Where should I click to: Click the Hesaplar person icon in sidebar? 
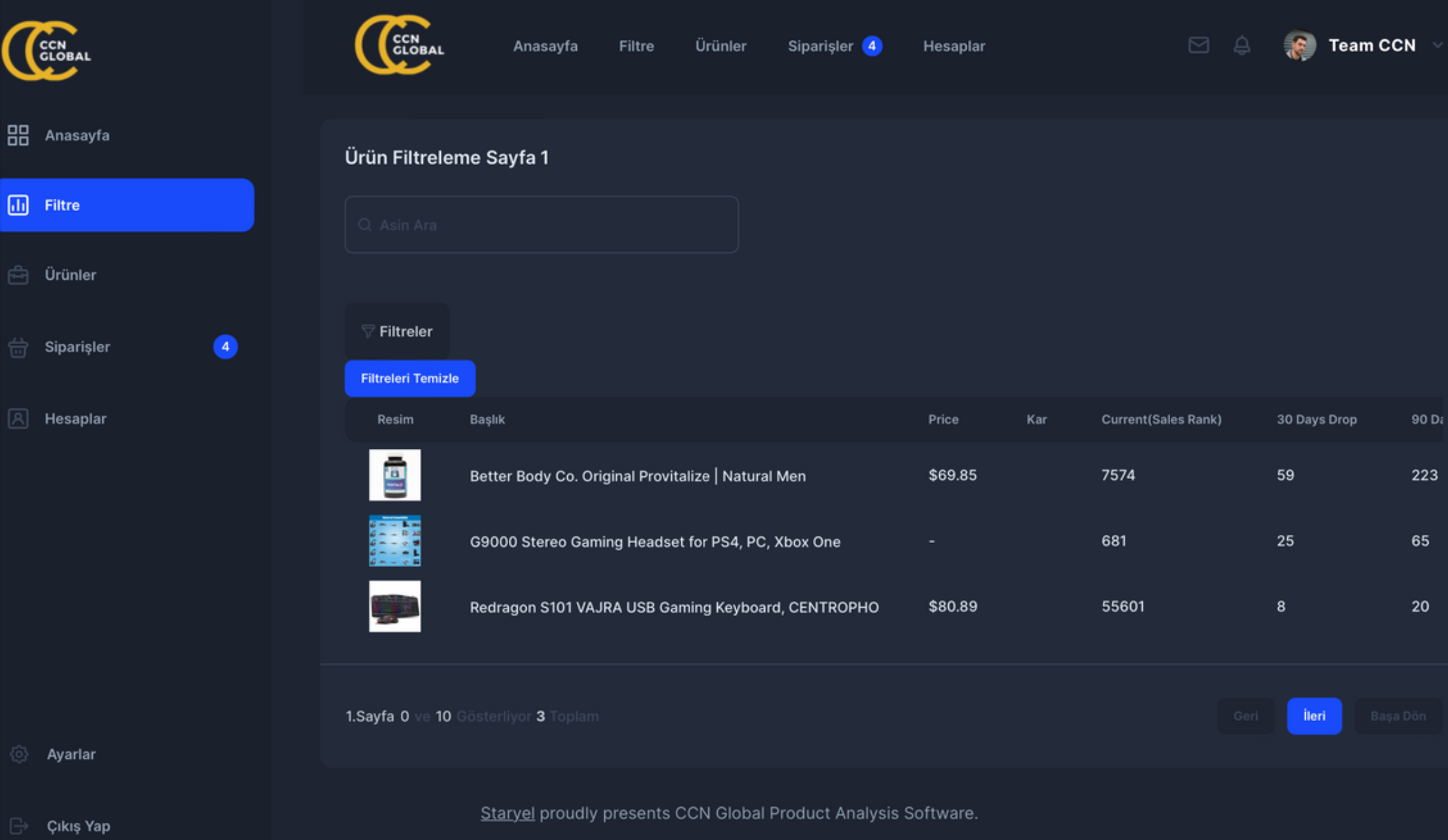[18, 419]
